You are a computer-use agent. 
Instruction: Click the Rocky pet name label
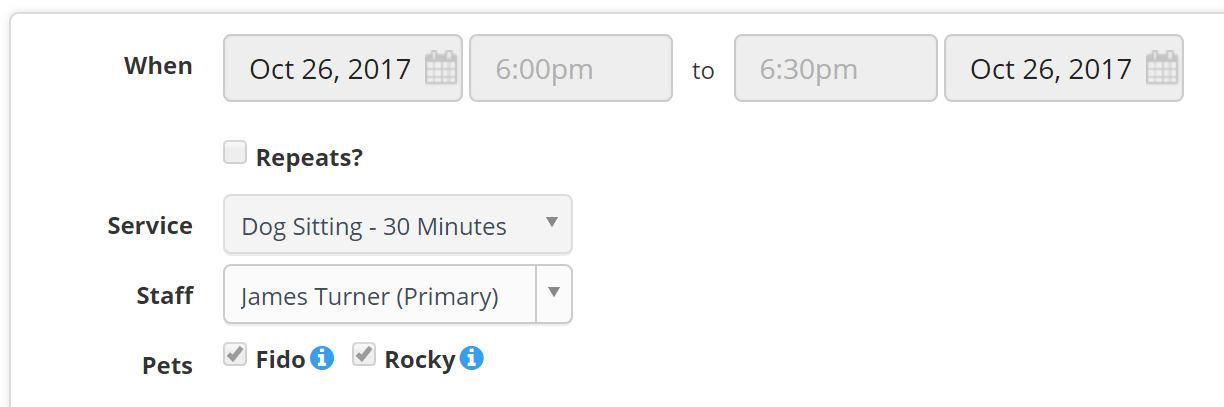420,360
